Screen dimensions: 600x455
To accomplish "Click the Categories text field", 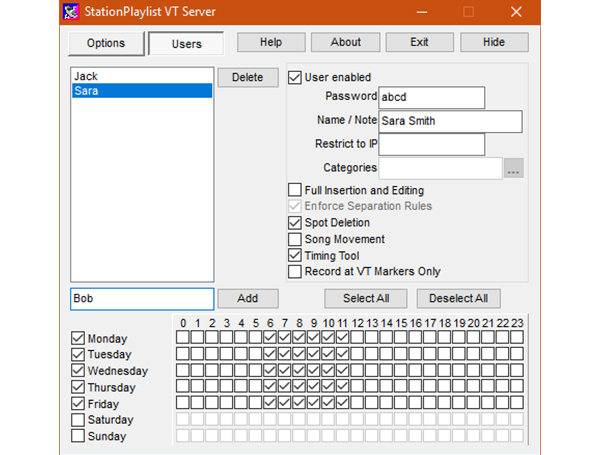I will pos(440,168).
